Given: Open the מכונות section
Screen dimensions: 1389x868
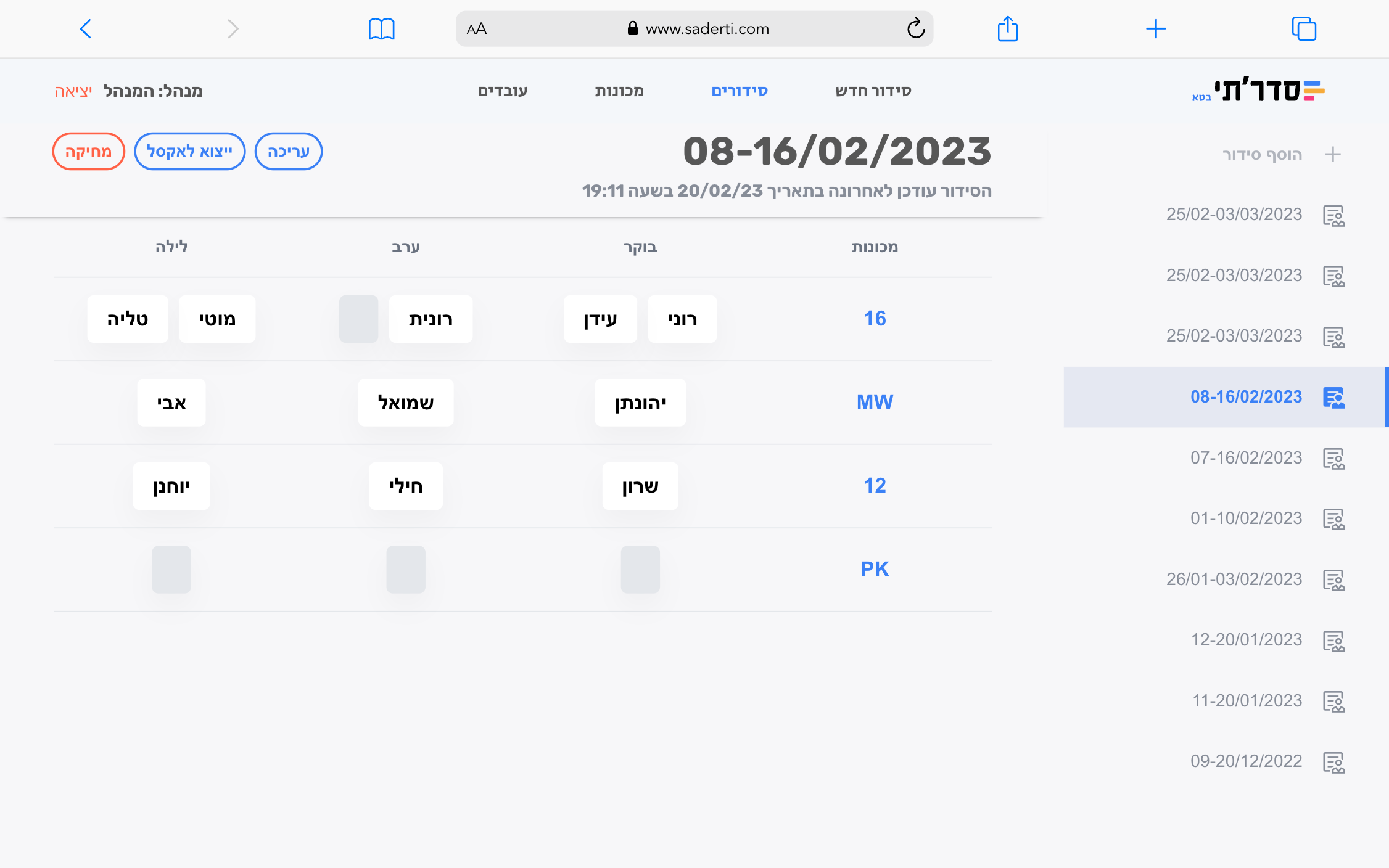Looking at the screenshot, I should pyautogui.click(x=620, y=90).
